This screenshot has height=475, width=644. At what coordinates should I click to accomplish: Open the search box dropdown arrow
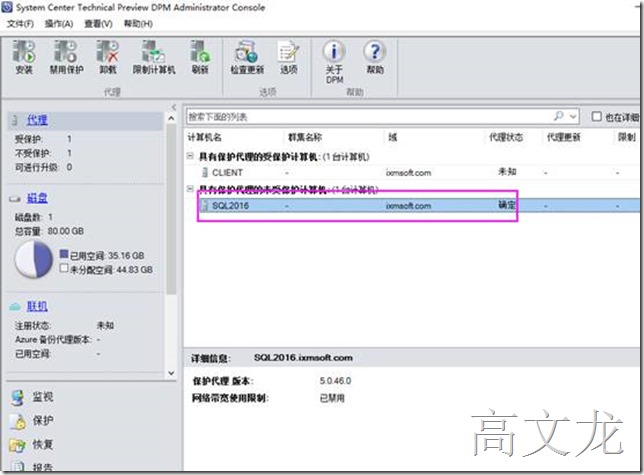[573, 117]
